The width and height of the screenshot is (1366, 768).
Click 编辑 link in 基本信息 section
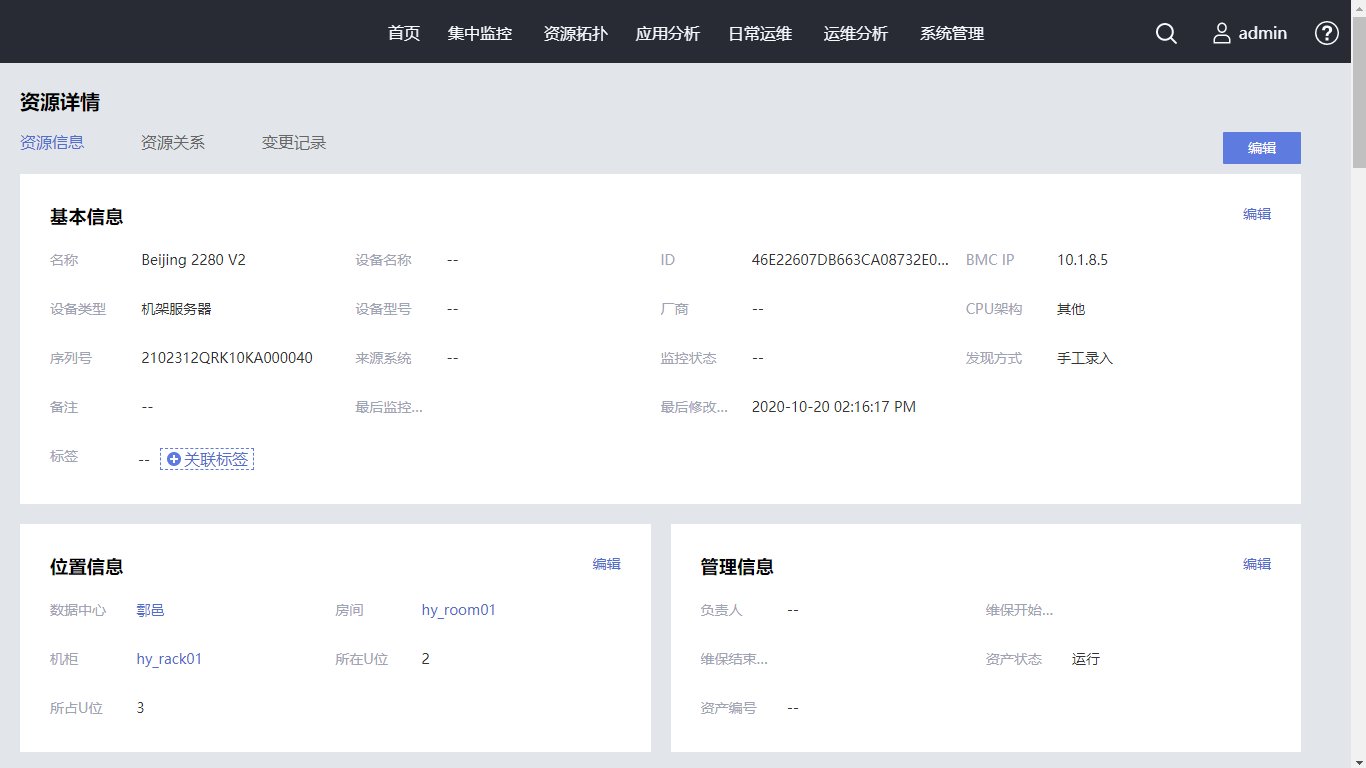click(1256, 214)
